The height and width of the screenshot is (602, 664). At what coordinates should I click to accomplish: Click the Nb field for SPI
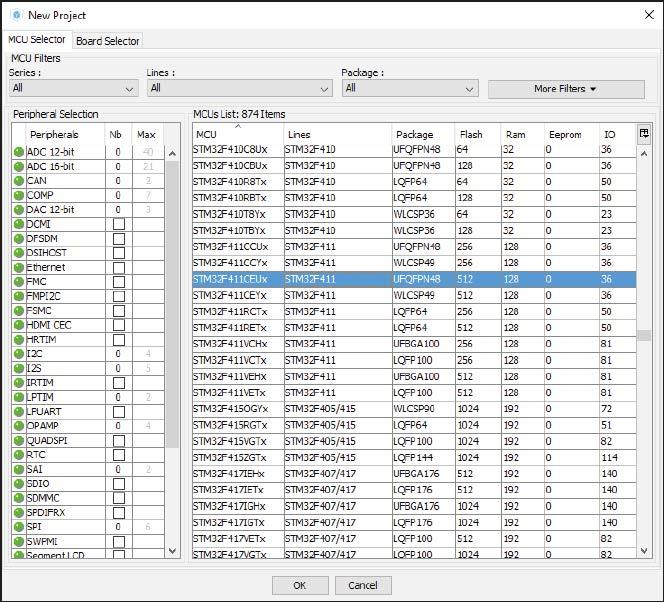118,527
